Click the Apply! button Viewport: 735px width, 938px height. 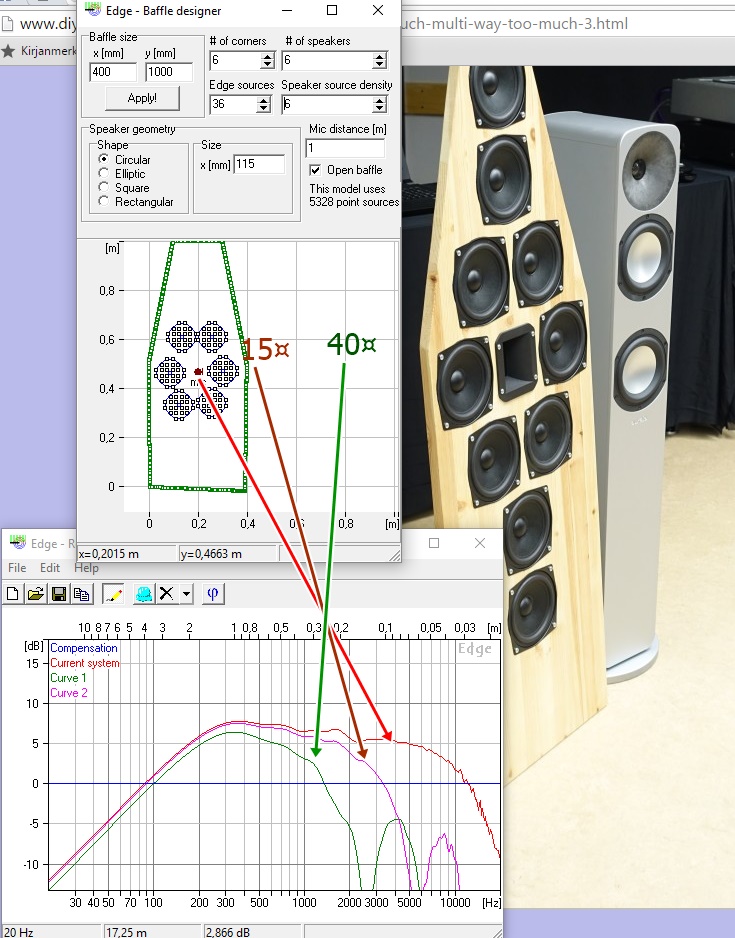(x=142, y=98)
